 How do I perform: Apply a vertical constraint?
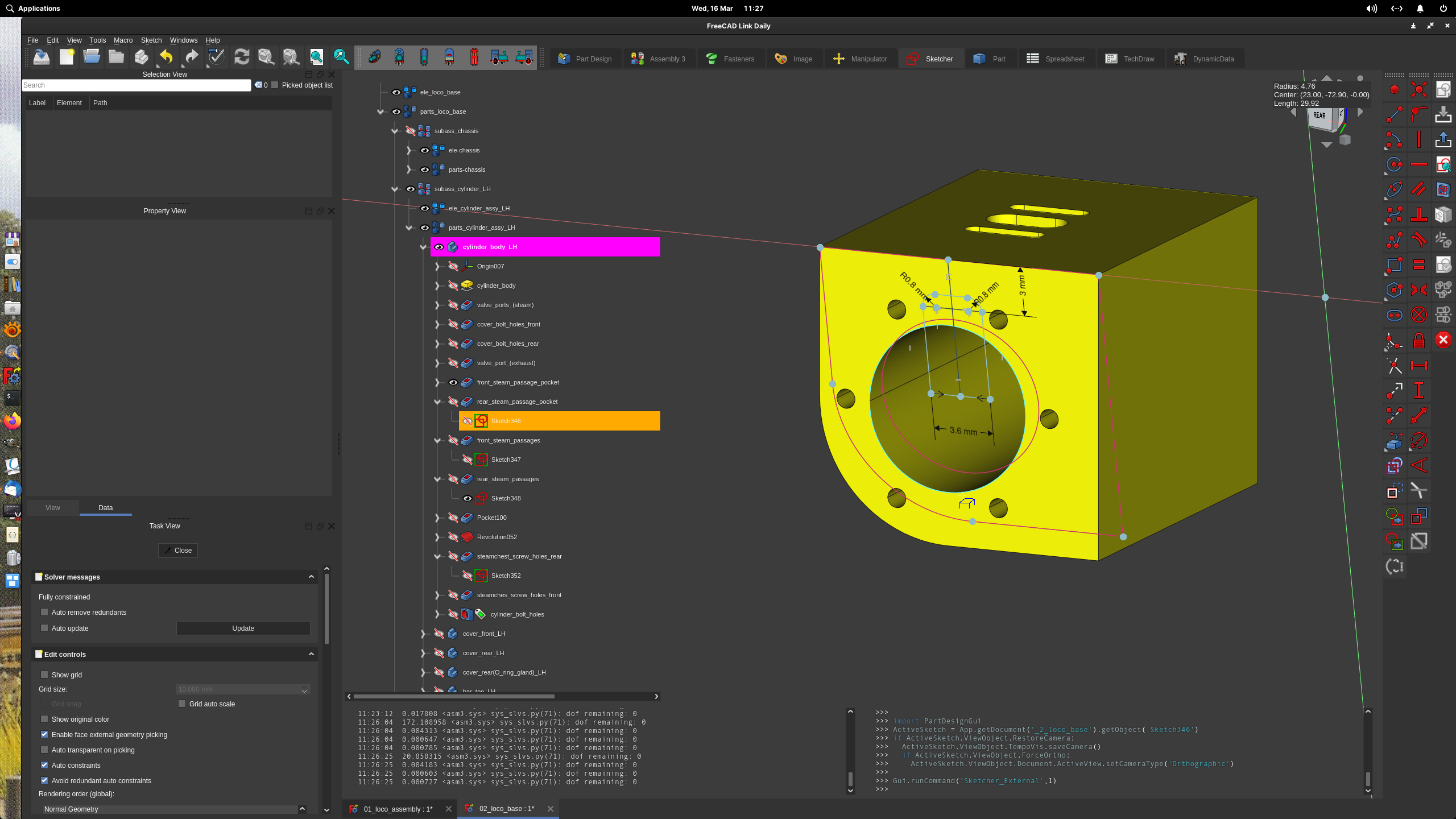click(1419, 139)
